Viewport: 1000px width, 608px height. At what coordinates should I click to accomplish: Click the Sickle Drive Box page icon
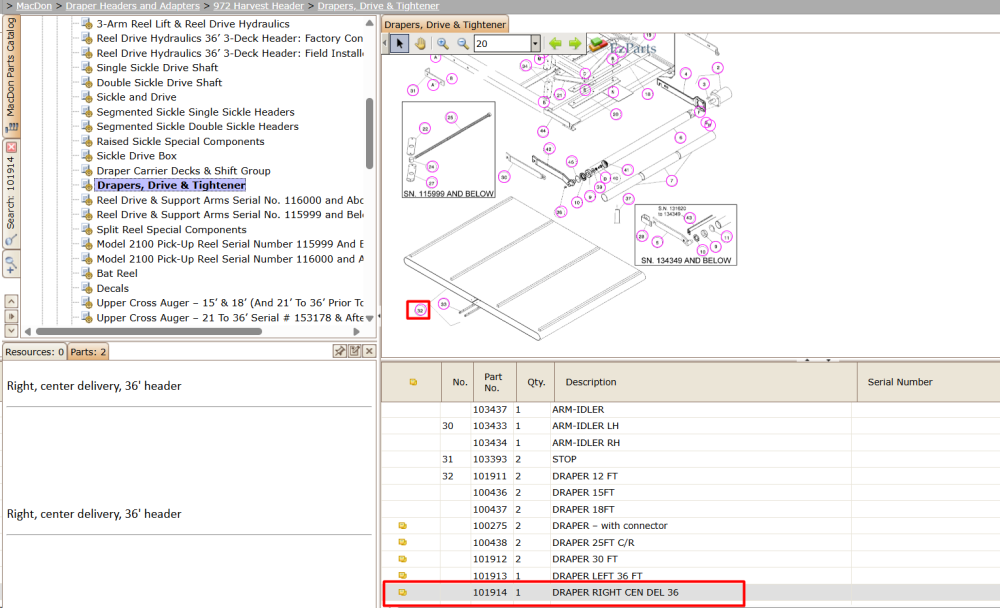87,156
